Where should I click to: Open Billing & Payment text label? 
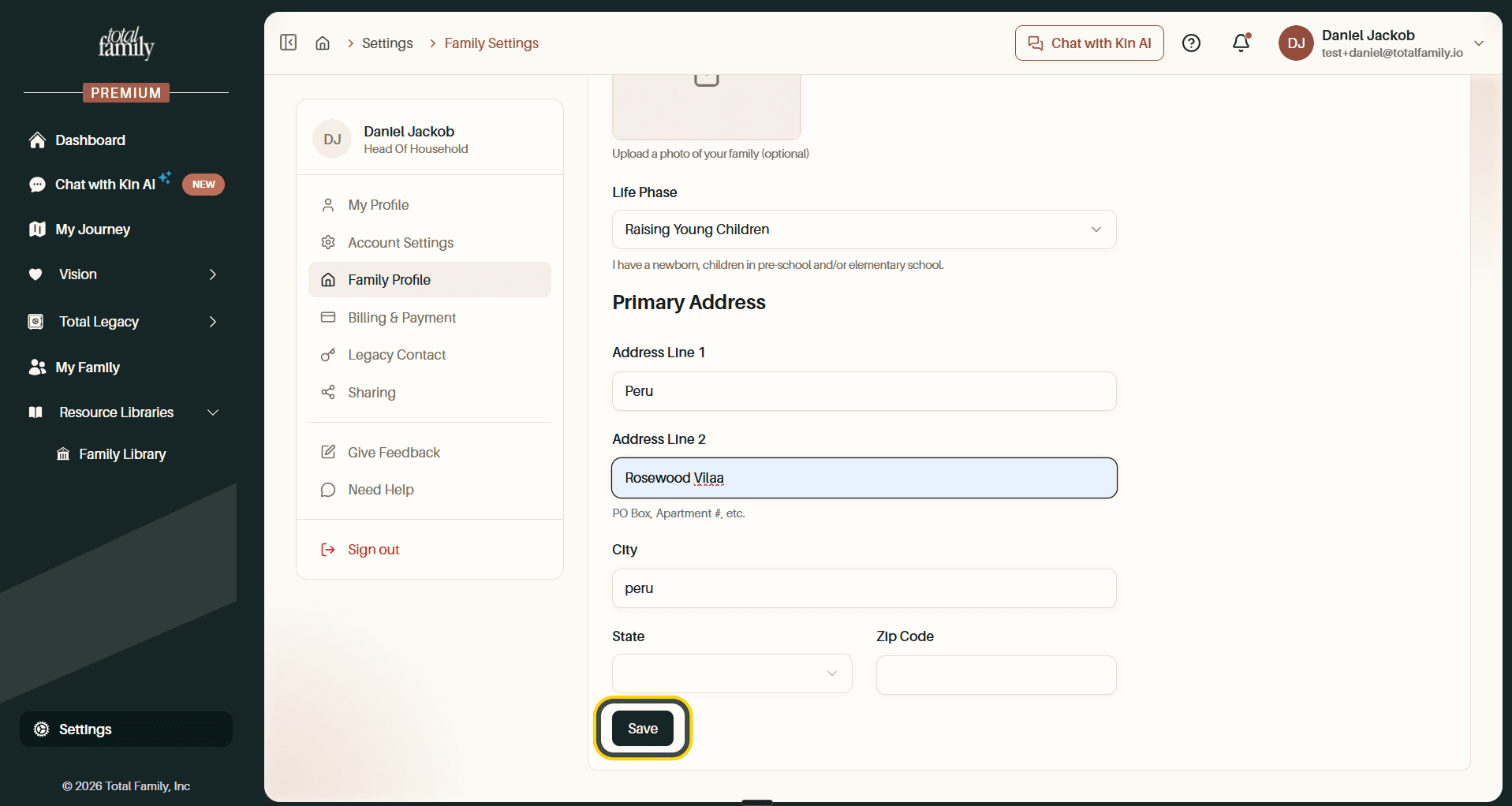click(x=402, y=317)
